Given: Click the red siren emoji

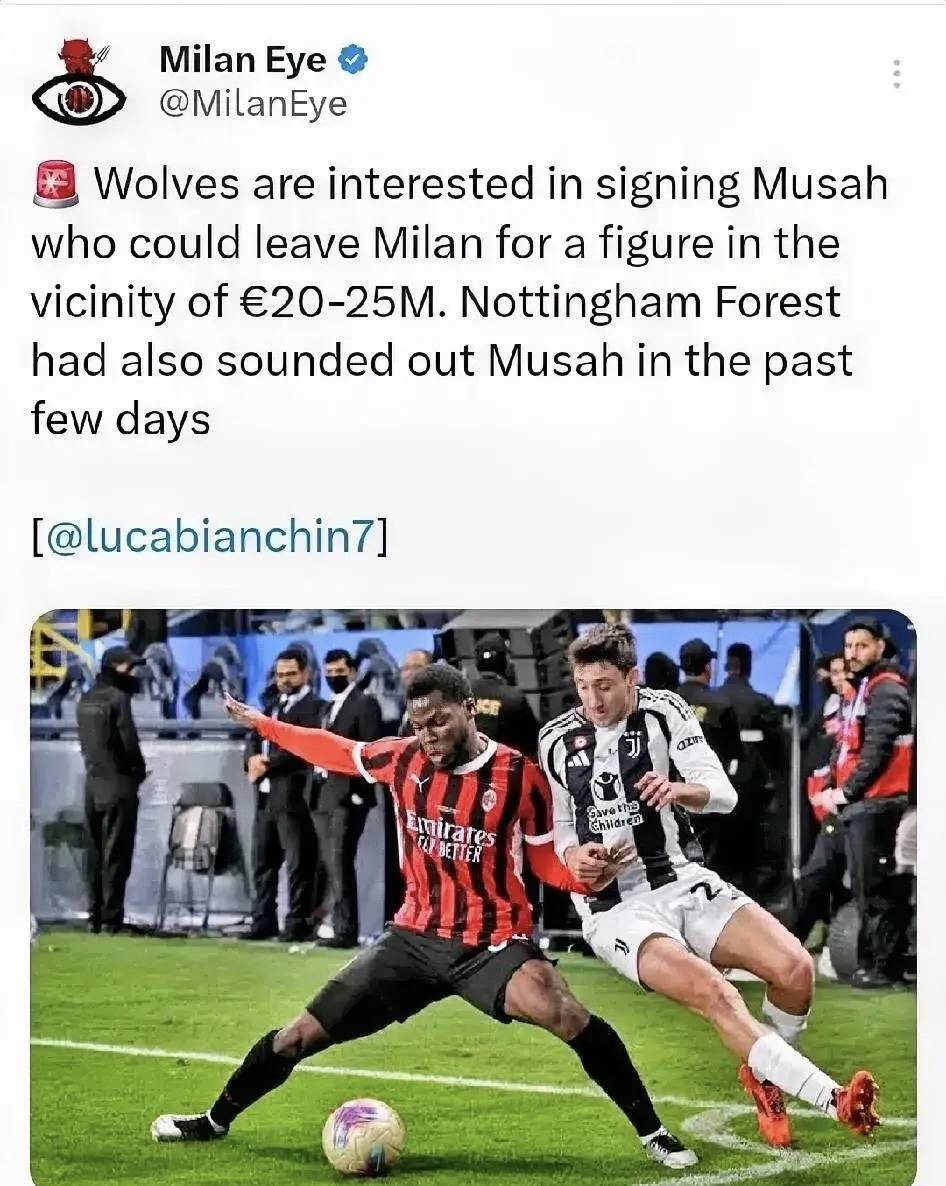Looking at the screenshot, I should pos(56,186).
